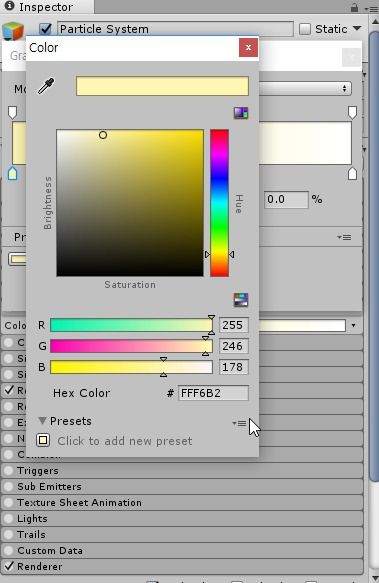Open the Sub Emitters module header
Screen dimensions: 379x583
click(182, 487)
